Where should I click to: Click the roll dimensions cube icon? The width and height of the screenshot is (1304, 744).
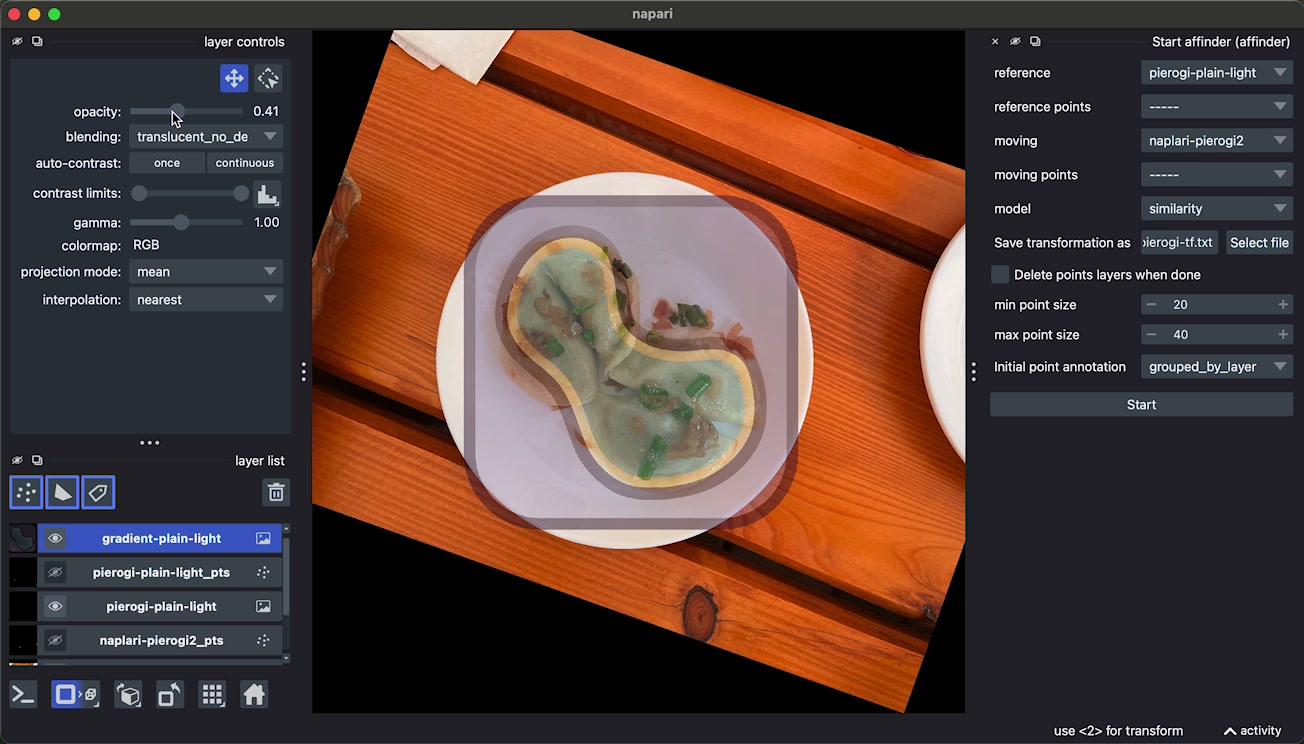pos(128,694)
